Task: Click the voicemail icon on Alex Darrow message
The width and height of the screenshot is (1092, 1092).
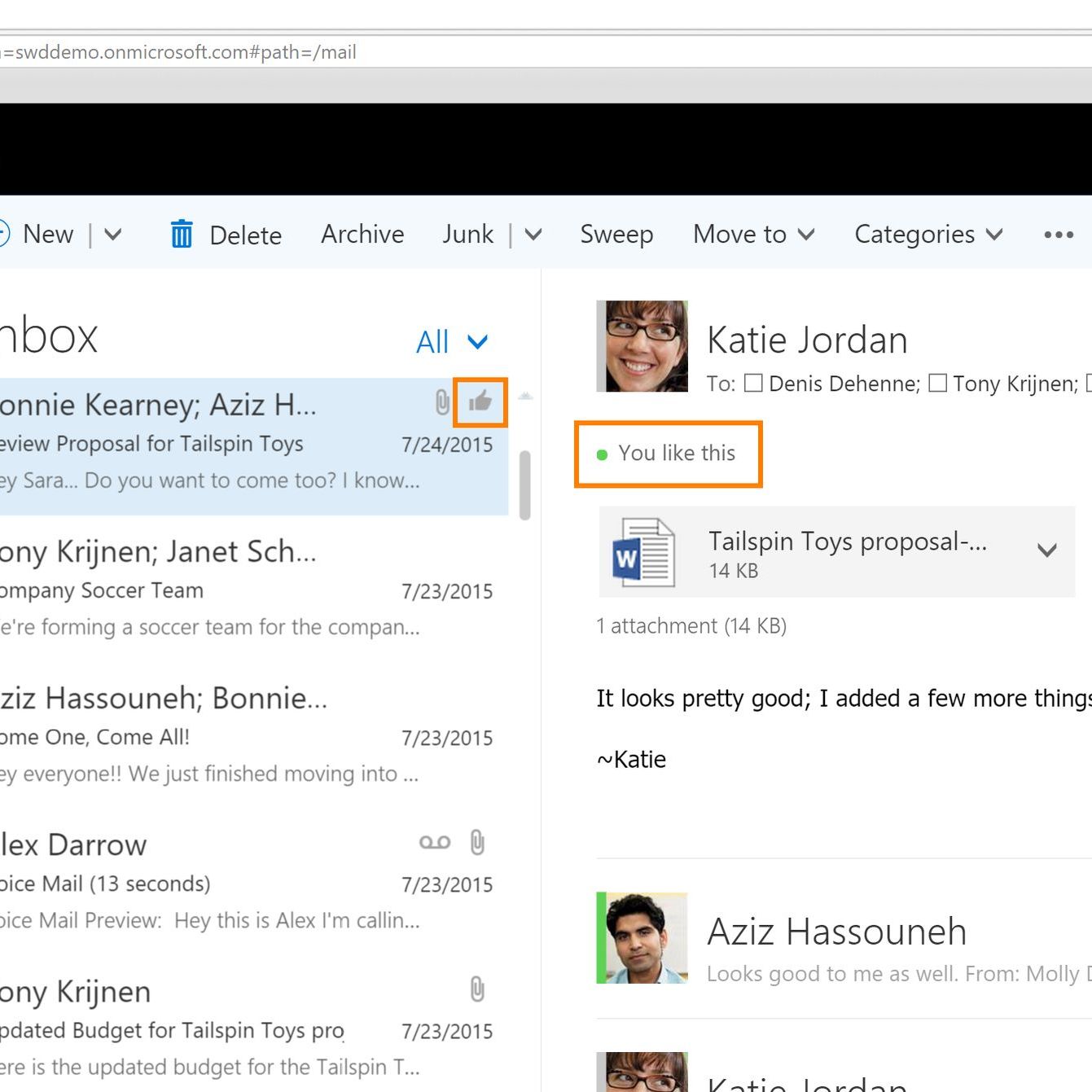Action: 435,842
